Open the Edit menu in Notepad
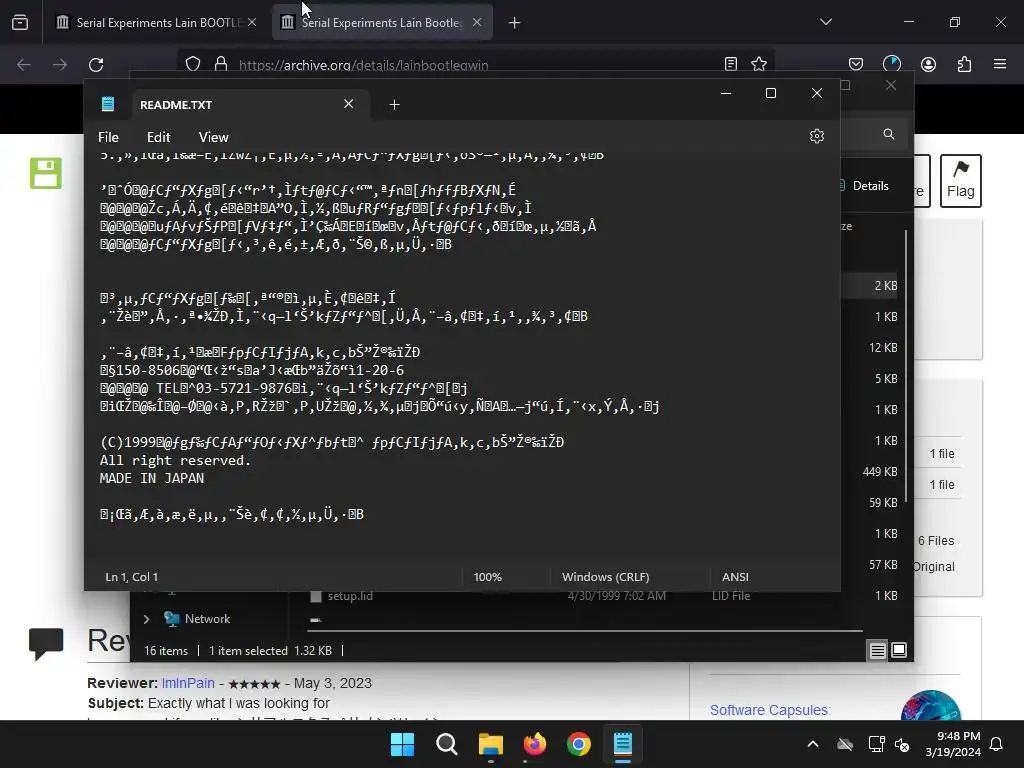This screenshot has height=768, width=1024. pos(158,137)
